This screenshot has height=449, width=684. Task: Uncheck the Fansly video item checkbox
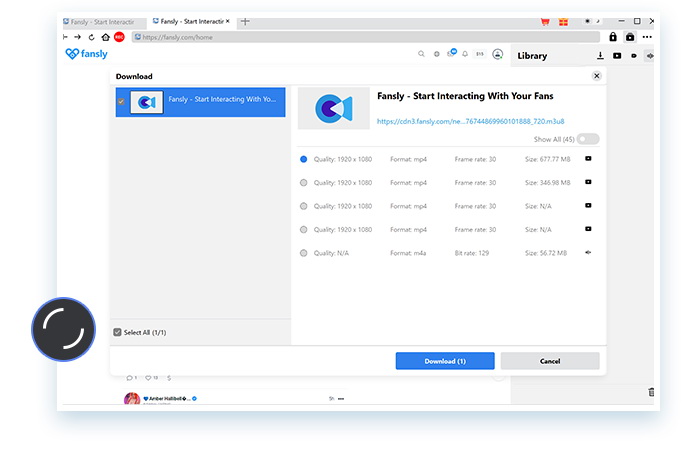tap(121, 102)
